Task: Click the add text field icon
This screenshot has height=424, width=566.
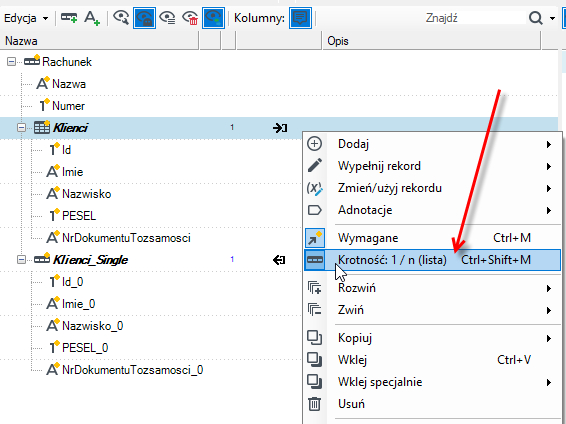Action: coord(92,18)
